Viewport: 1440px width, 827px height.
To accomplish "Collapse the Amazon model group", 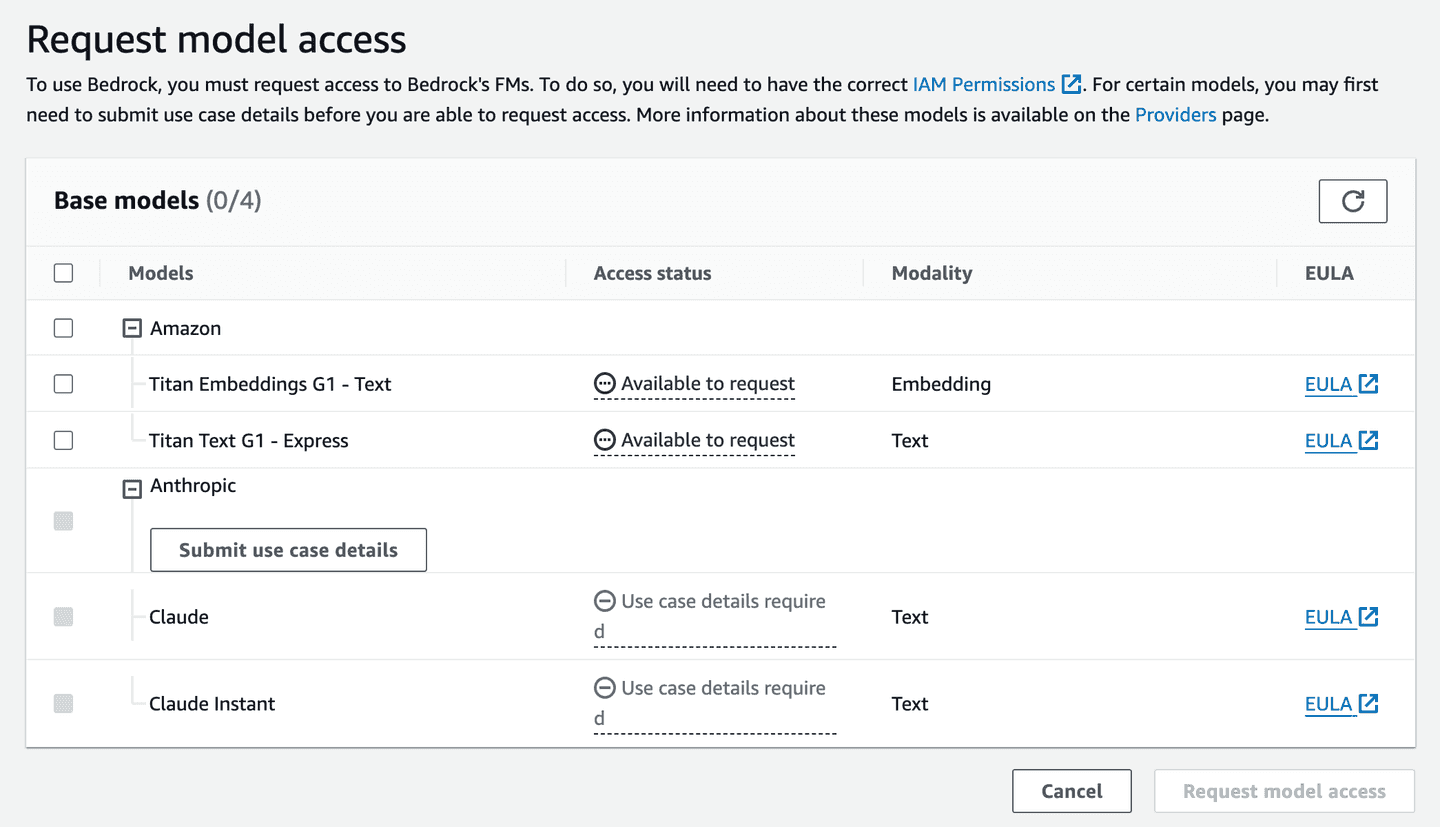I will [x=131, y=327].
